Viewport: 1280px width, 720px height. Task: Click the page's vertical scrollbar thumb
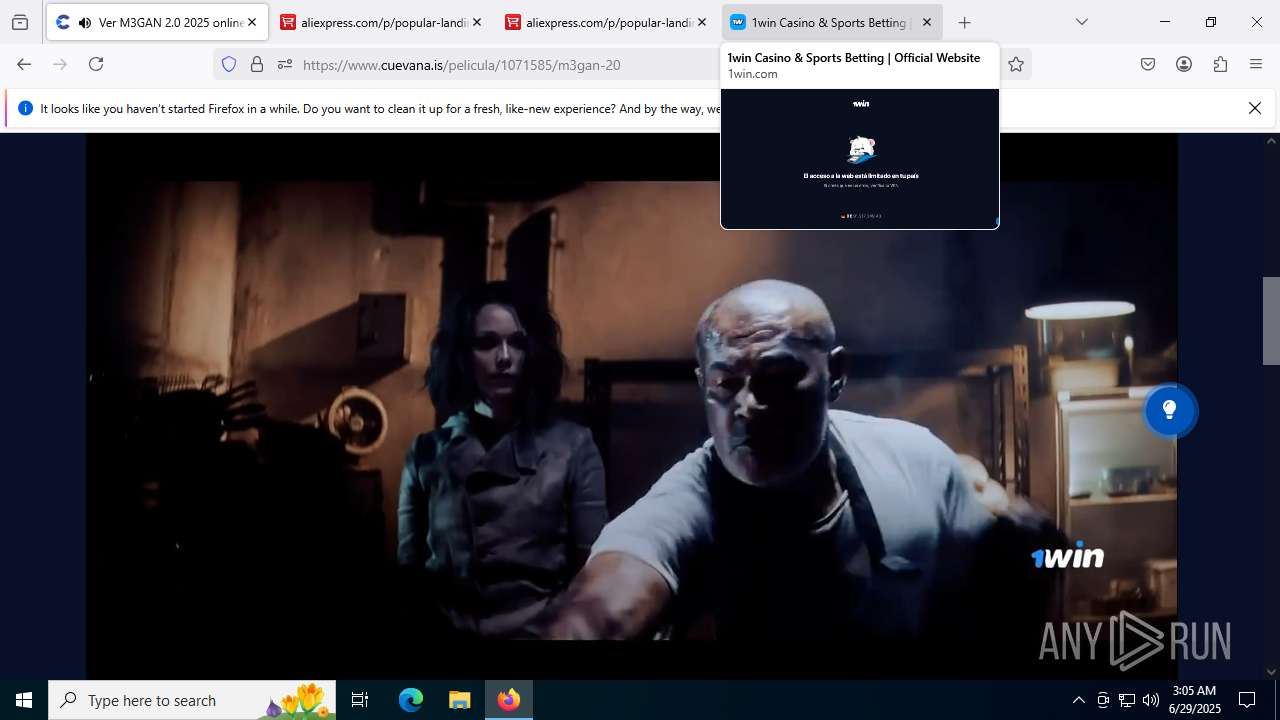click(x=1272, y=320)
